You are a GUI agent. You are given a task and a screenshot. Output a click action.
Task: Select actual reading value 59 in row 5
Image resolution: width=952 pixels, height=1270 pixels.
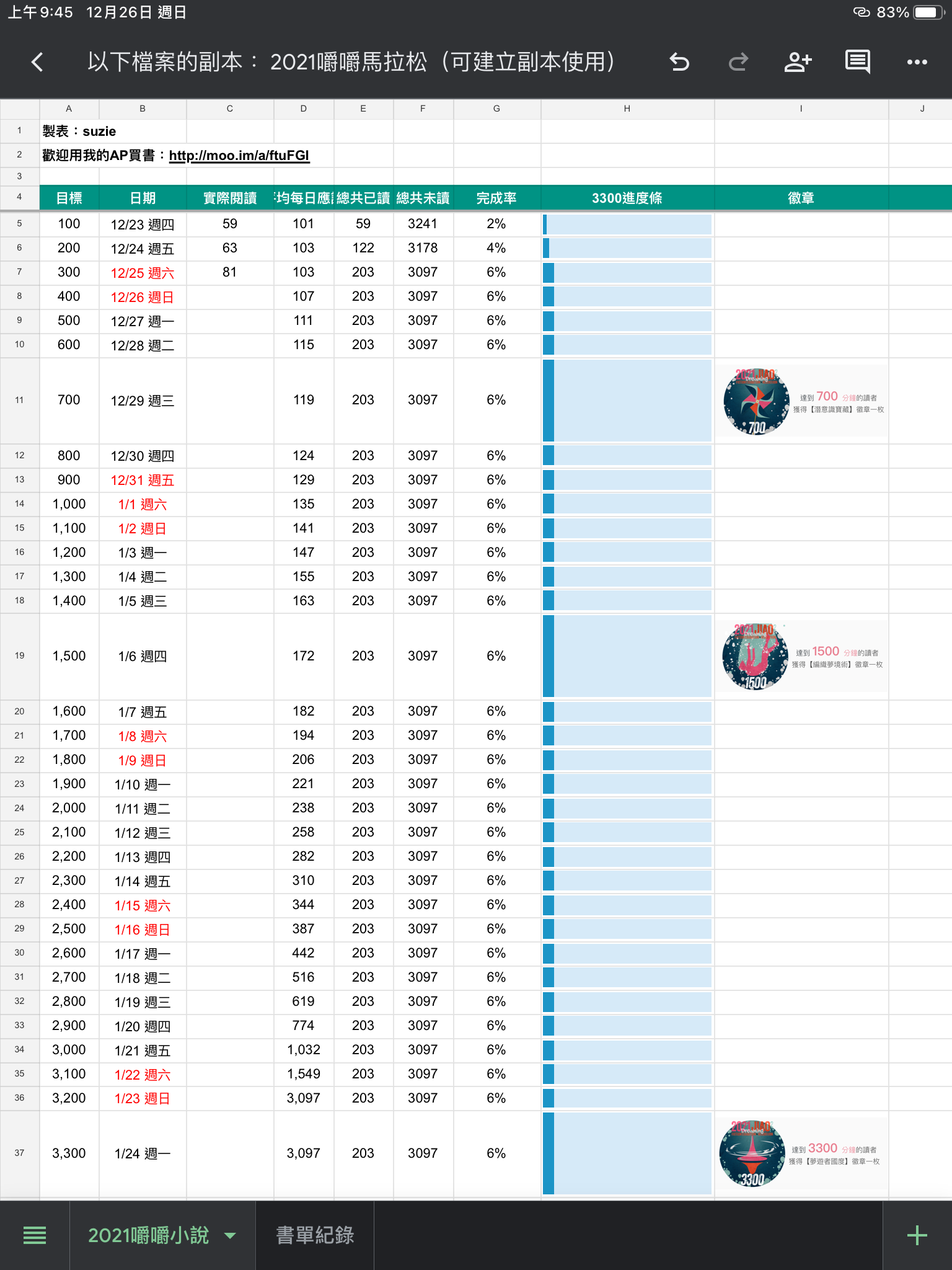pyautogui.click(x=230, y=224)
